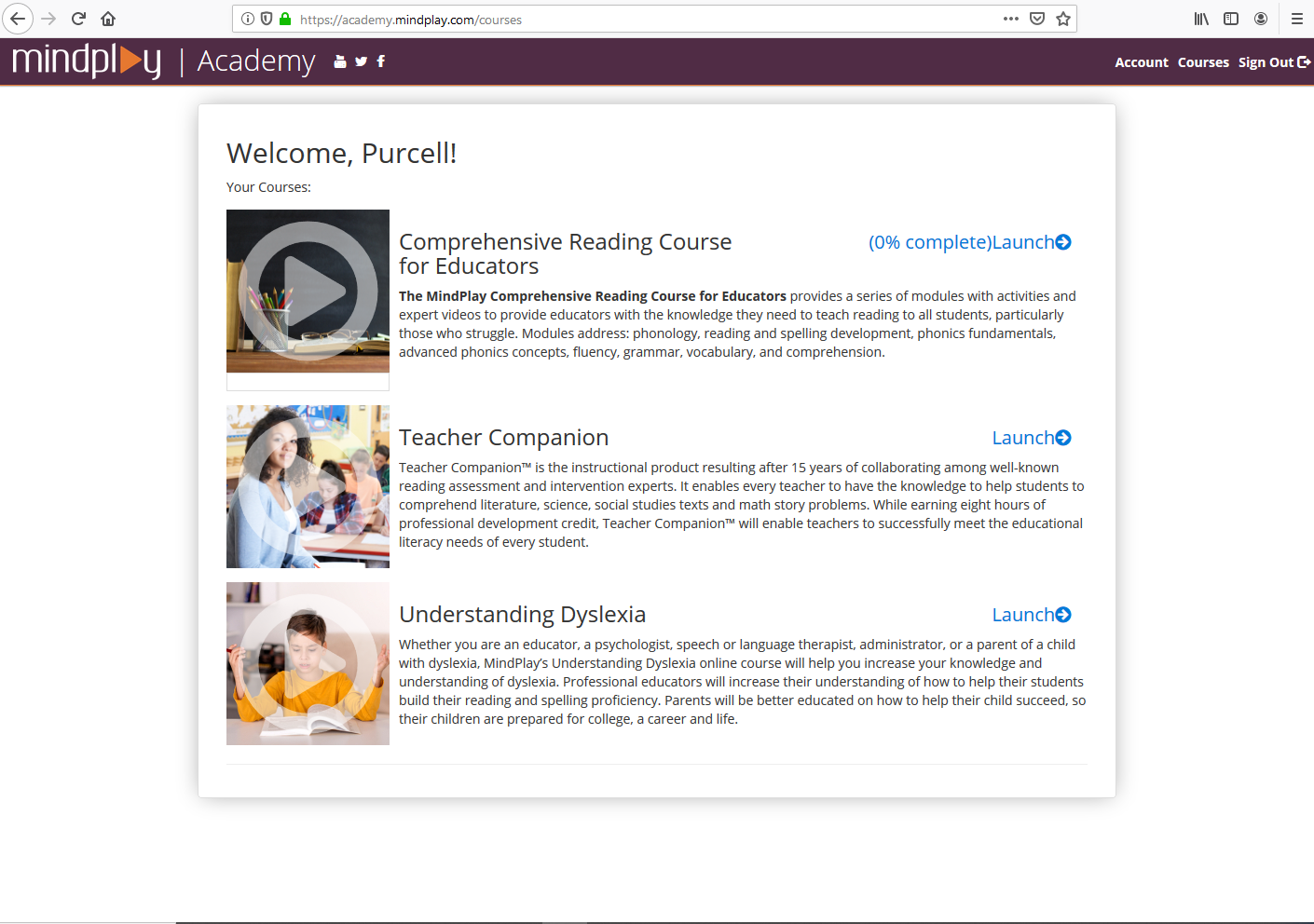Reload the page with refresh icon

[x=78, y=19]
